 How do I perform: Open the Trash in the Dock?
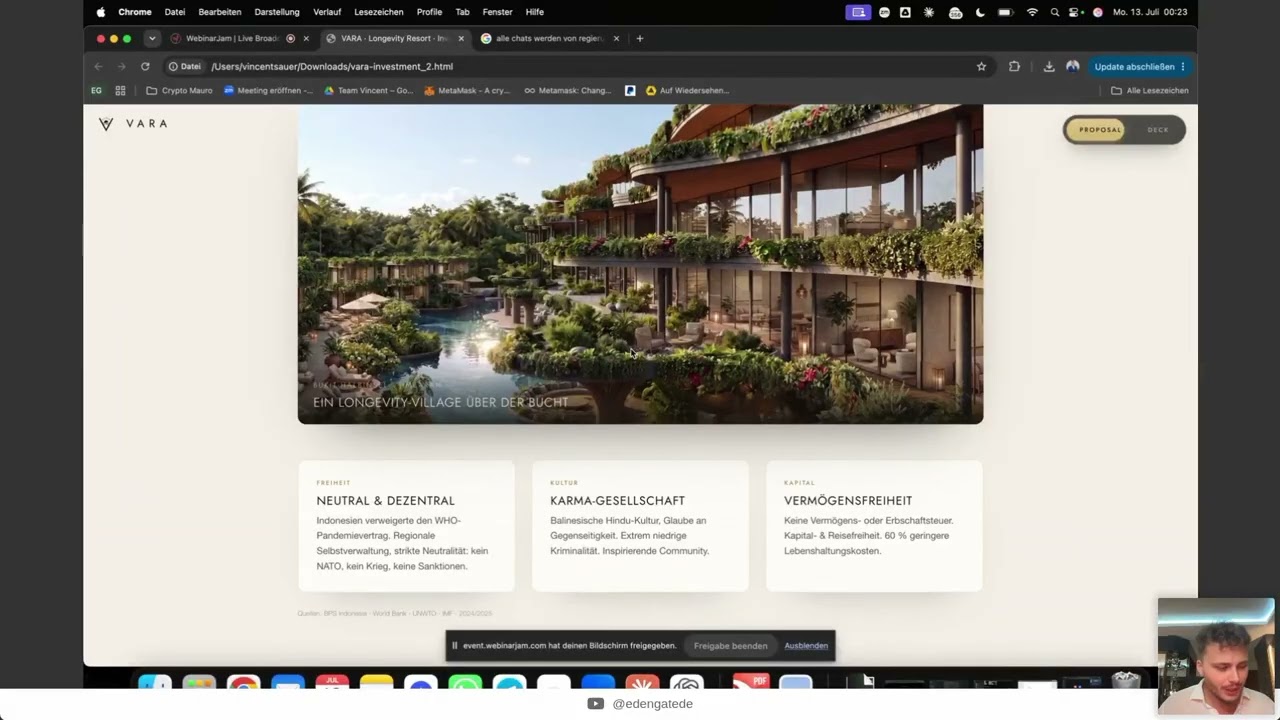[x=1126, y=682]
